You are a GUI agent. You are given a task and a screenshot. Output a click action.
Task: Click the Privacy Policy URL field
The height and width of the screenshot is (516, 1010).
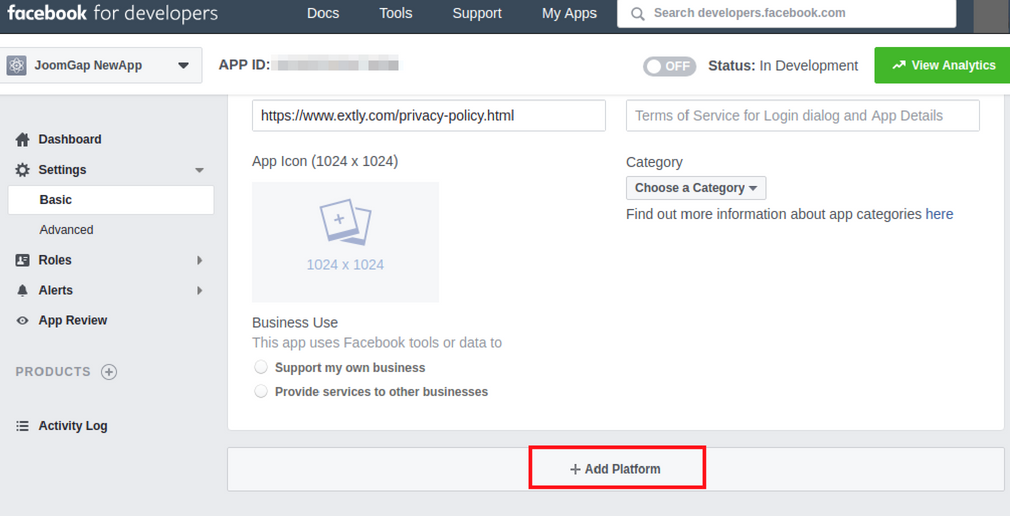(x=429, y=115)
